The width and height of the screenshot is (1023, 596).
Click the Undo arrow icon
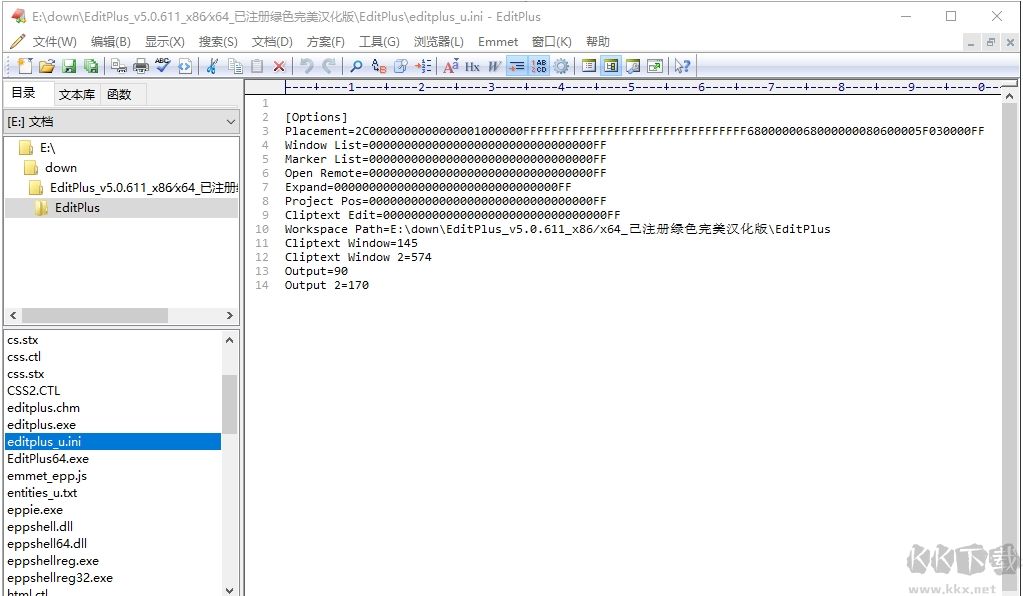click(307, 66)
